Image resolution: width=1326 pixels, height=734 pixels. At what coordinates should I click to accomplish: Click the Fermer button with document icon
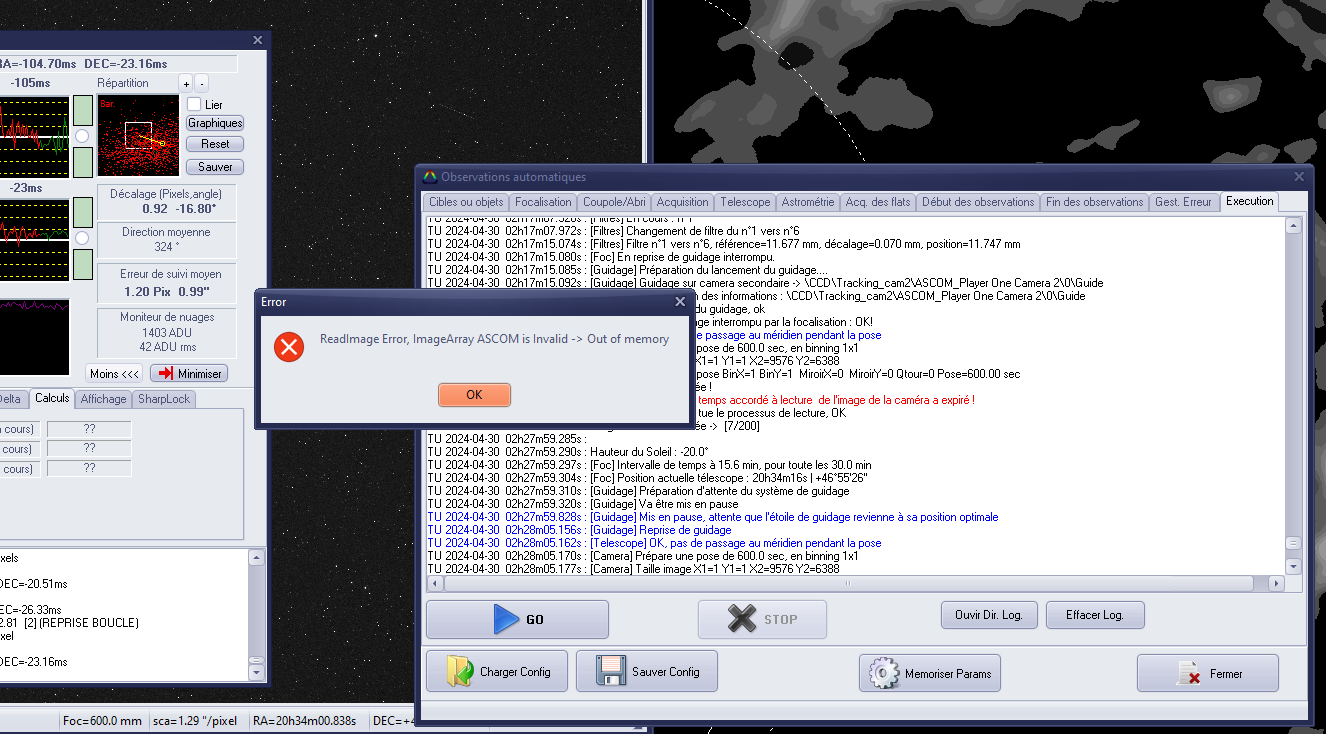tap(1207, 673)
